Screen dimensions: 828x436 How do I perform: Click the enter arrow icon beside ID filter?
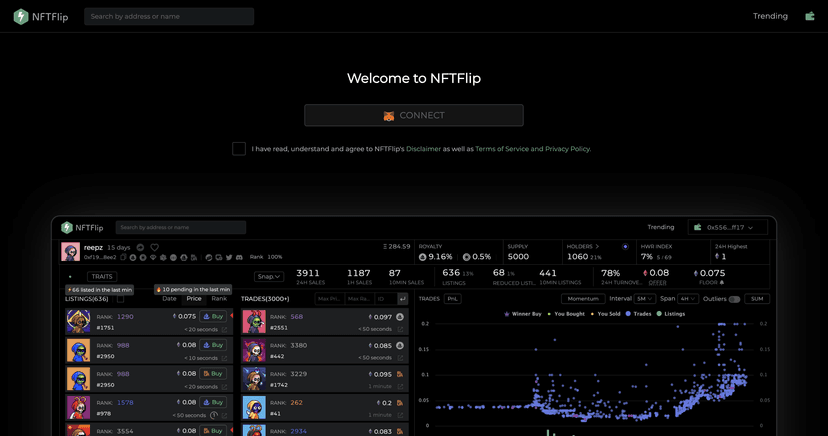click(x=402, y=299)
